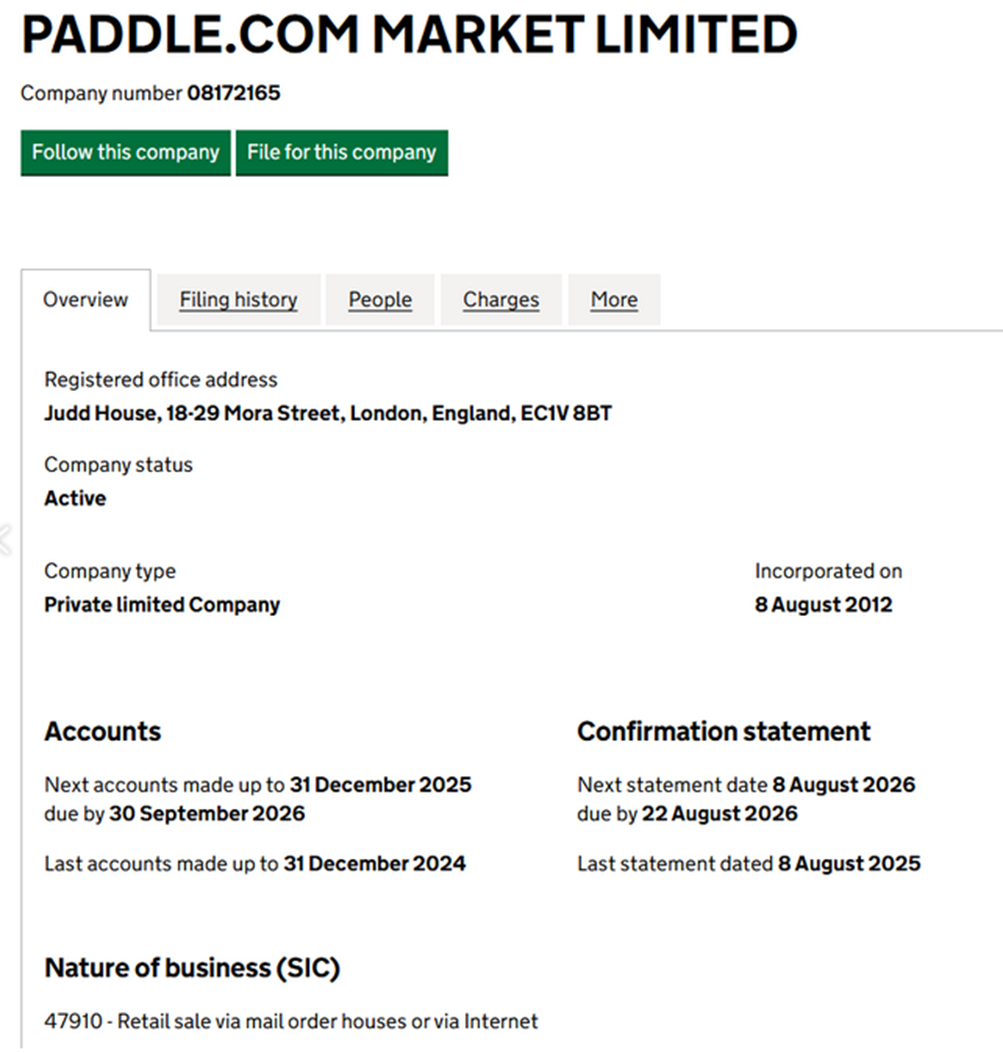Image resolution: width=1003 pixels, height=1053 pixels.
Task: Click SIC code 47910 retail sale entry
Action: click(x=291, y=1022)
